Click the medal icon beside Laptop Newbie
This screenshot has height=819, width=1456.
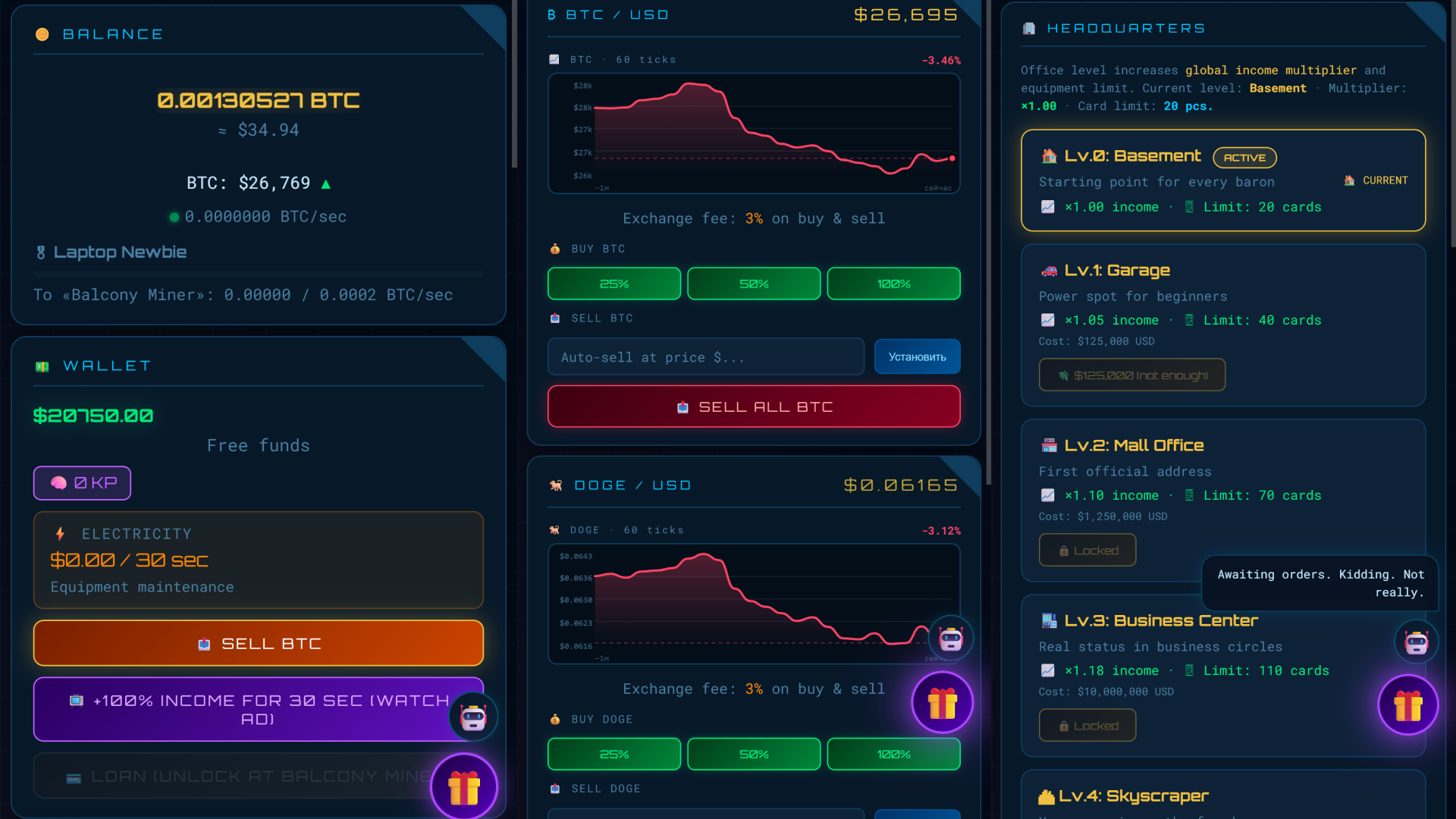41,253
